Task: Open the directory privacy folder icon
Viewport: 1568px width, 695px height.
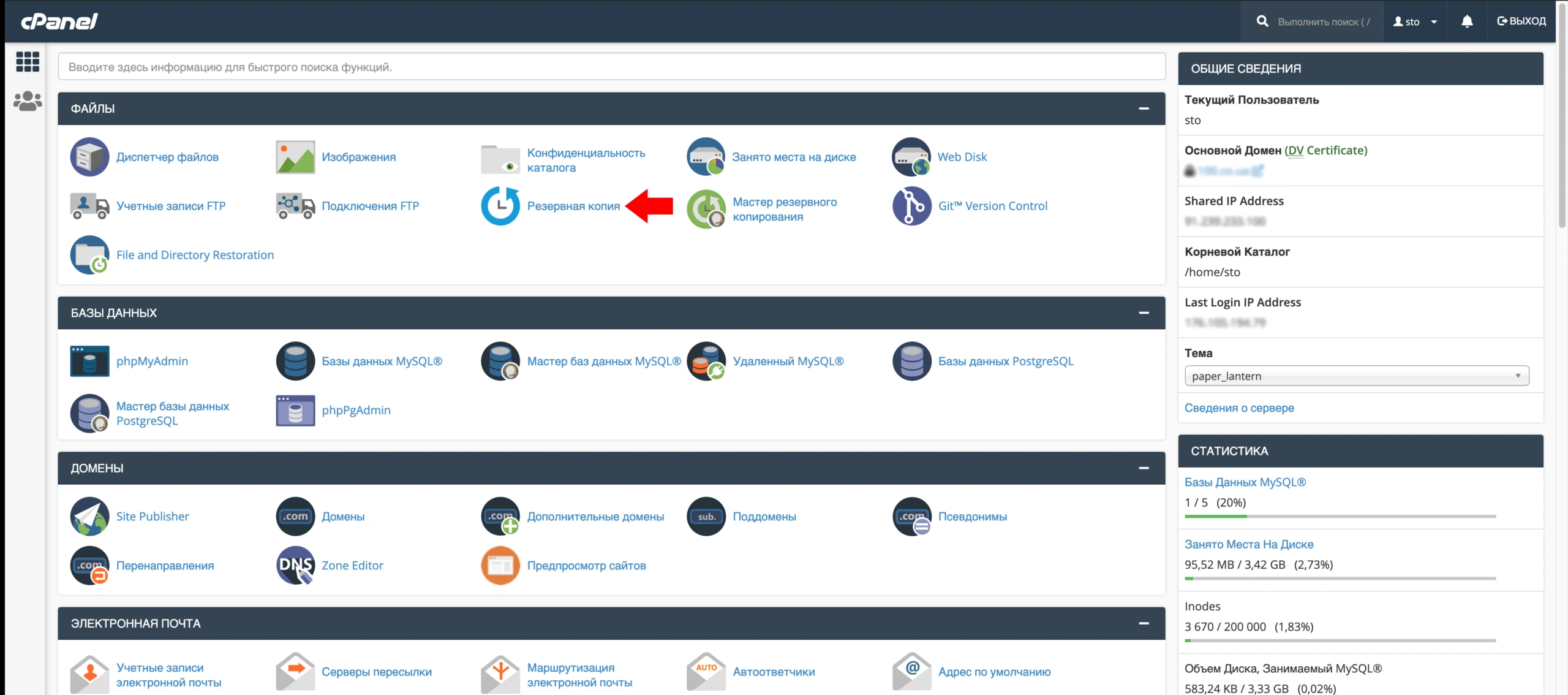Action: coord(500,159)
